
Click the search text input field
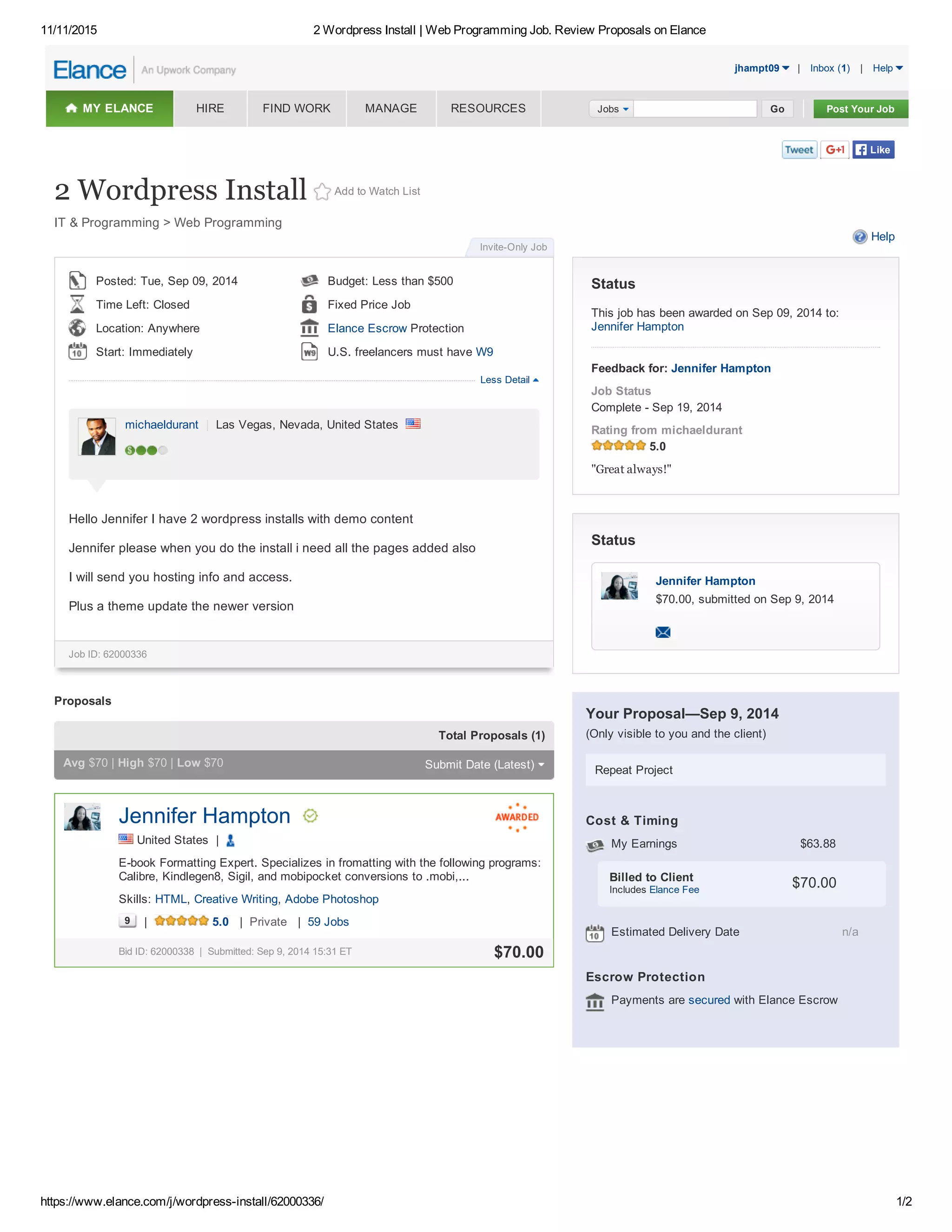[x=694, y=109]
